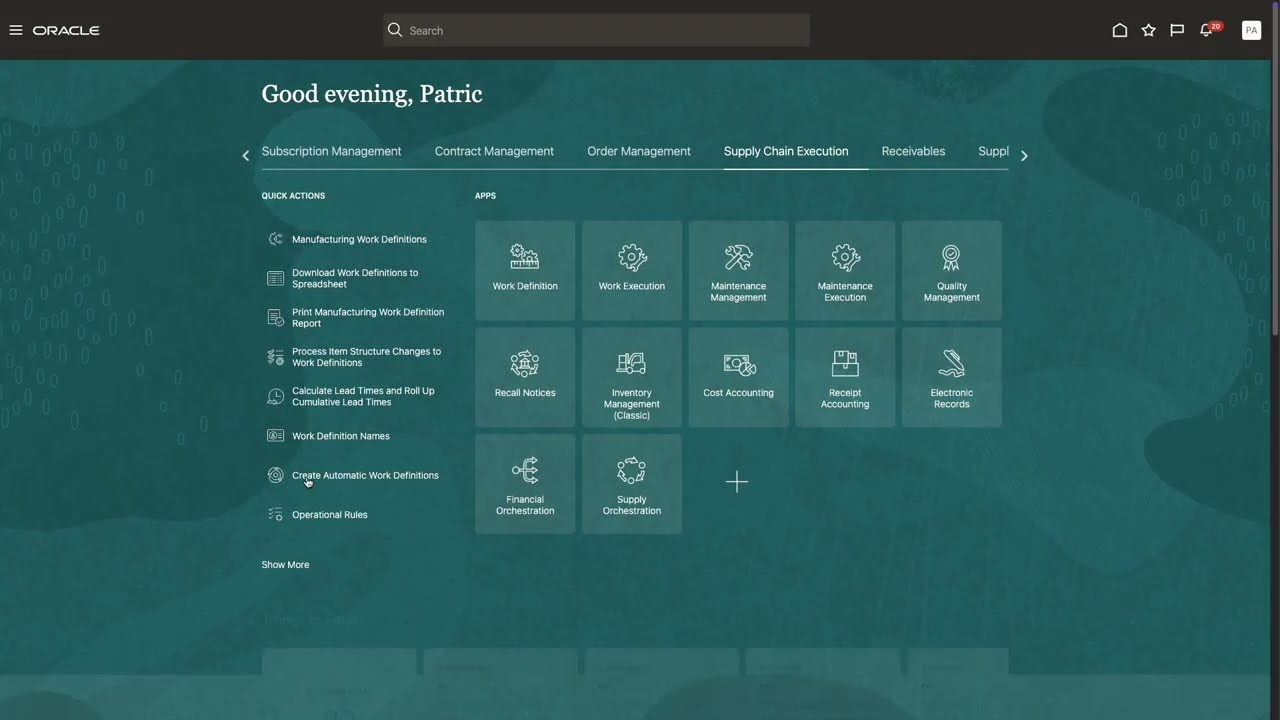Switch to the Order Management tab
The image size is (1280, 720).
point(638,151)
